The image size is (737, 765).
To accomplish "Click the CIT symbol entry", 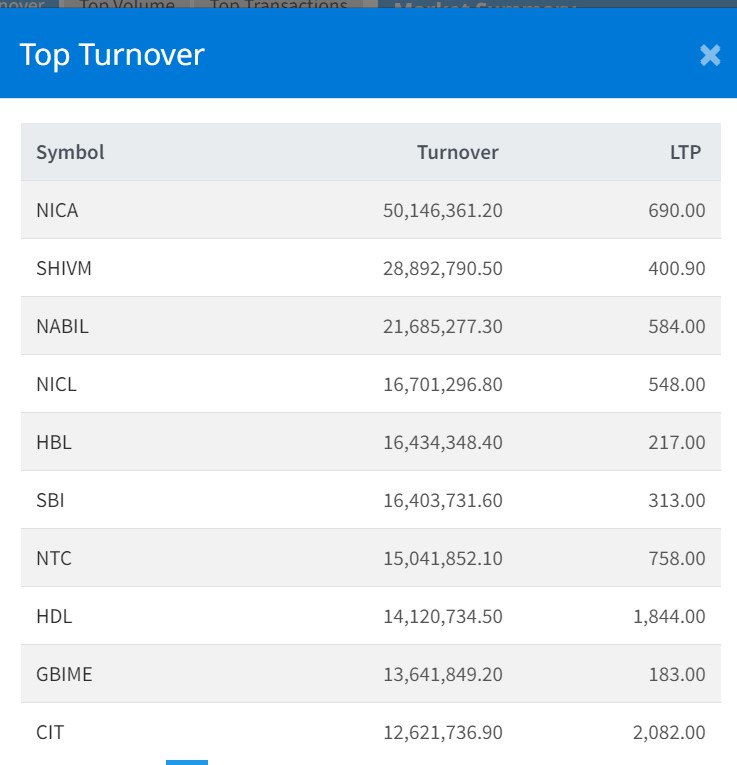I will [x=50, y=733].
